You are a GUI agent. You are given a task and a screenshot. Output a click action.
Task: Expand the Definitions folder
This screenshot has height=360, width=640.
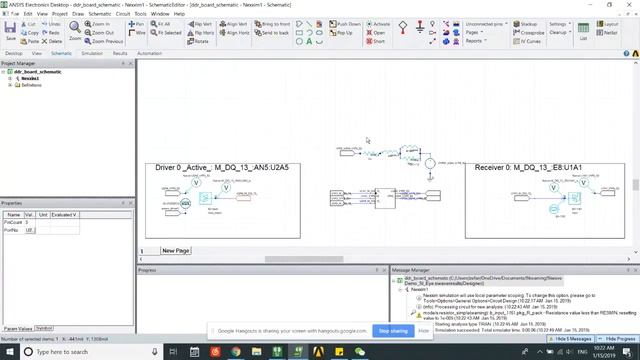[x=10, y=85]
